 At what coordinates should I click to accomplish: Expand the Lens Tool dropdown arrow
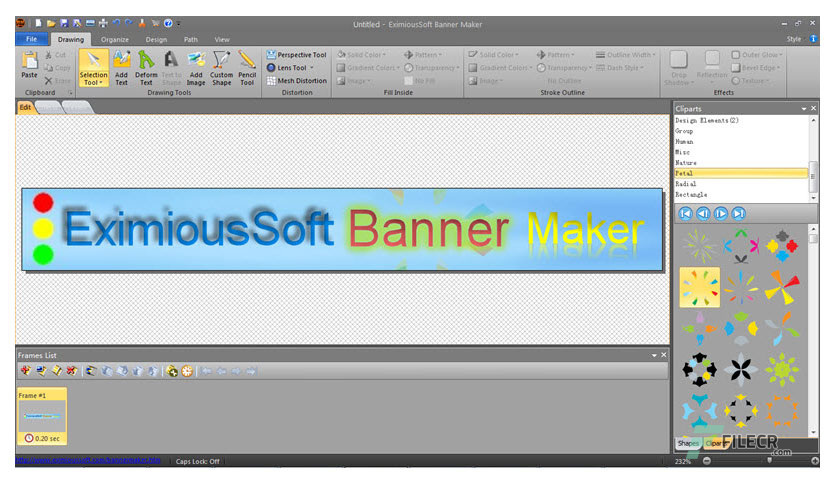312,68
